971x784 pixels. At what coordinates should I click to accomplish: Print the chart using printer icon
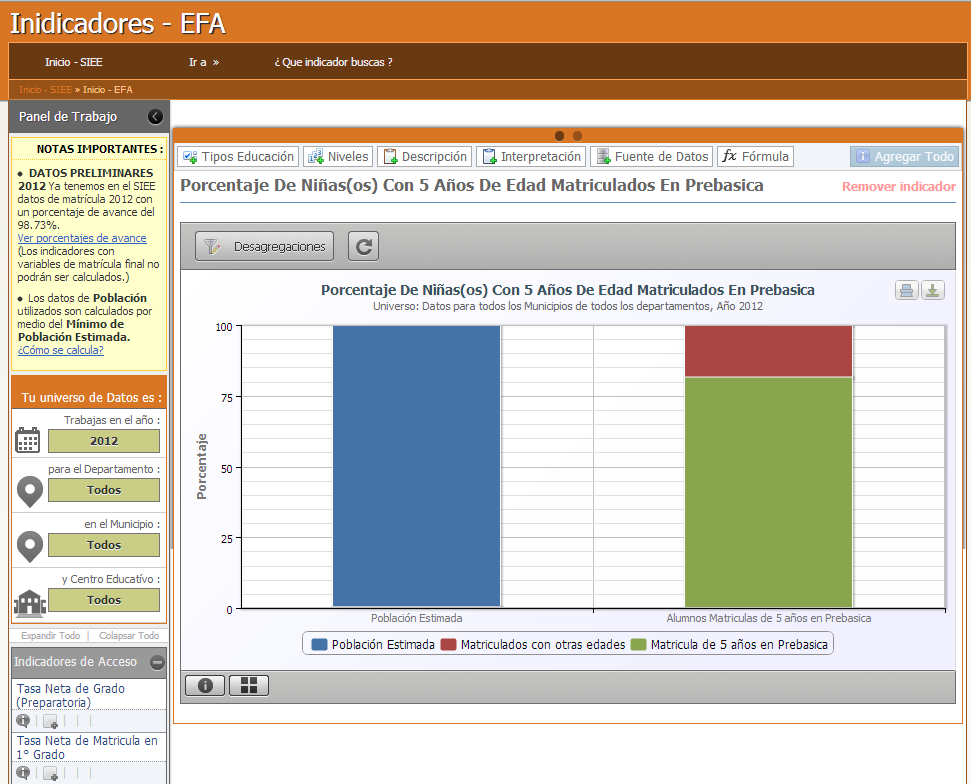tap(906, 290)
